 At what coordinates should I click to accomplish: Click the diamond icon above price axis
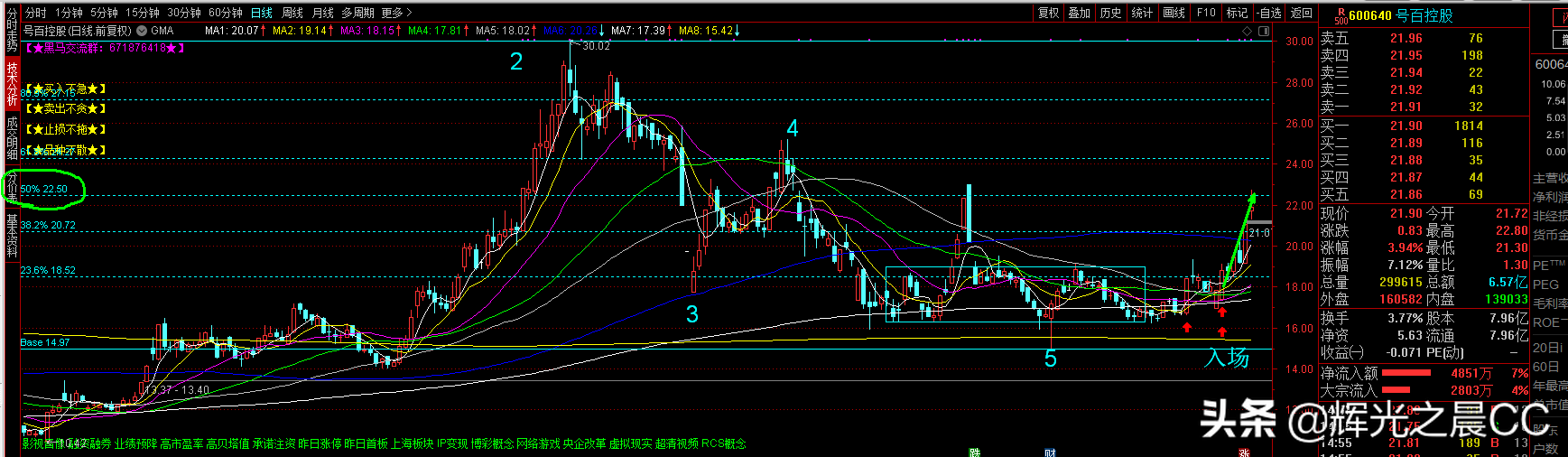point(1248,31)
